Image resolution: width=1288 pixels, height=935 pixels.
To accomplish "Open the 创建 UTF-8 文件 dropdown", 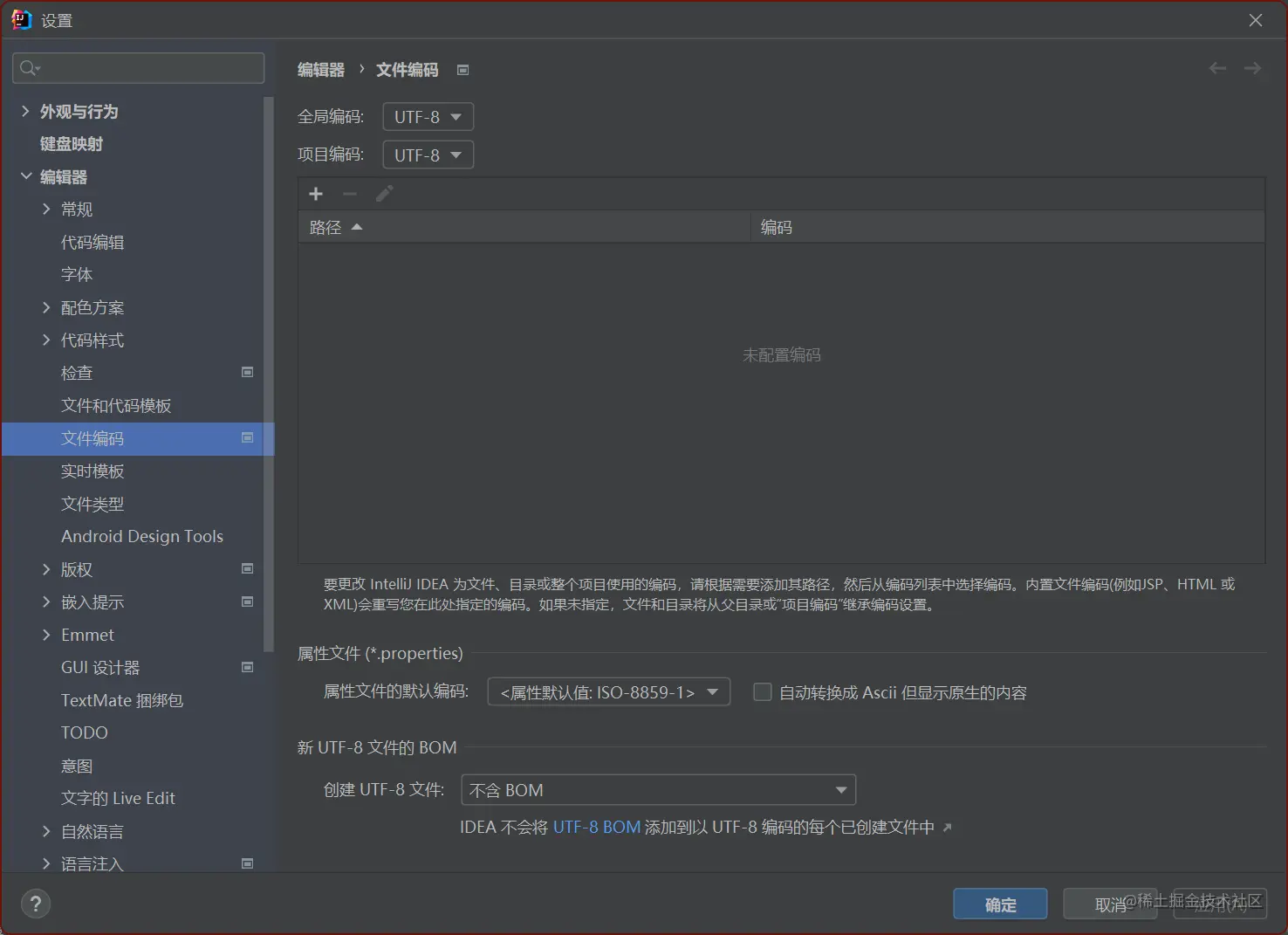I will click(x=658, y=789).
